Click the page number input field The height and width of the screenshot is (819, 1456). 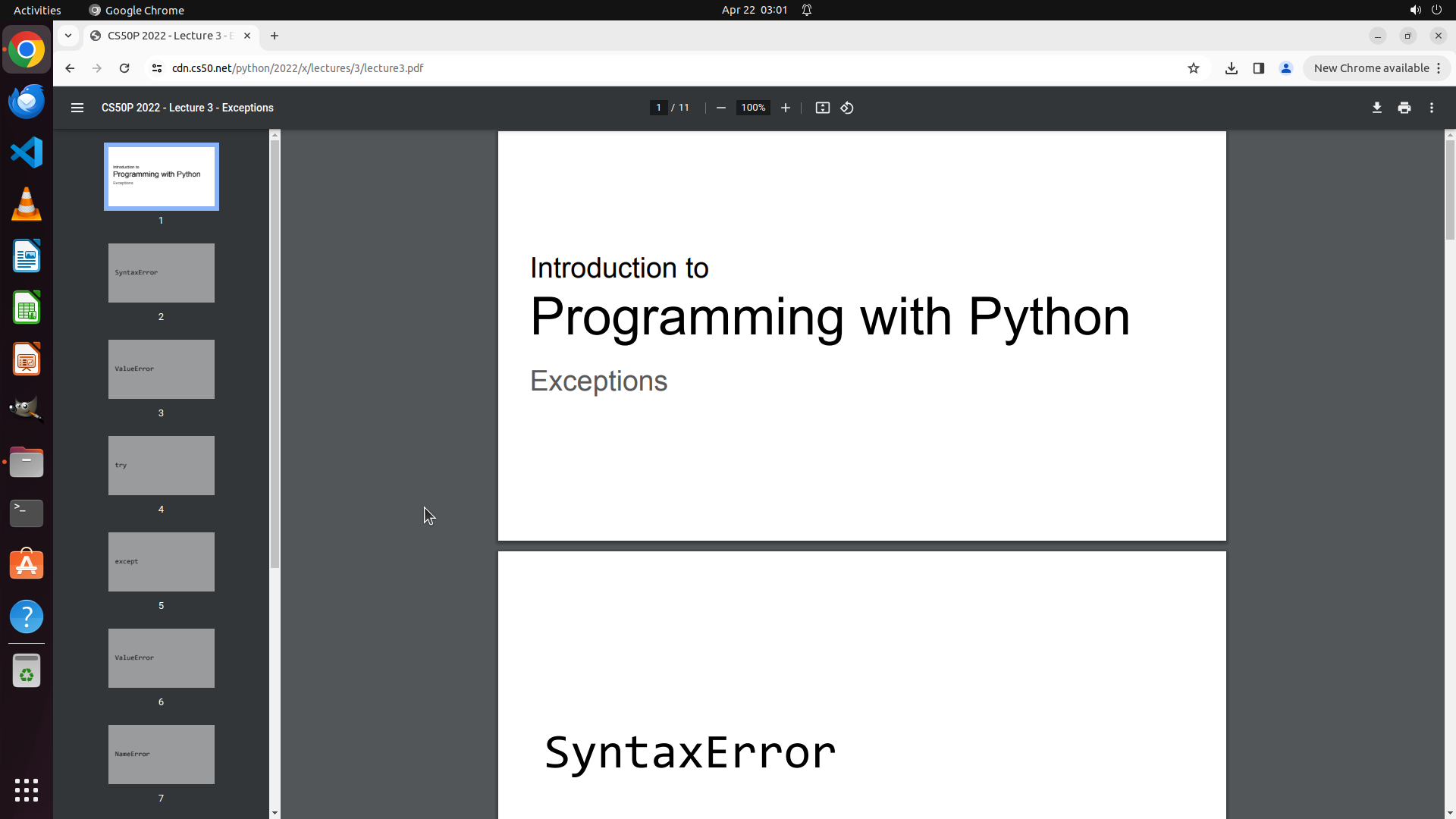[x=658, y=108]
